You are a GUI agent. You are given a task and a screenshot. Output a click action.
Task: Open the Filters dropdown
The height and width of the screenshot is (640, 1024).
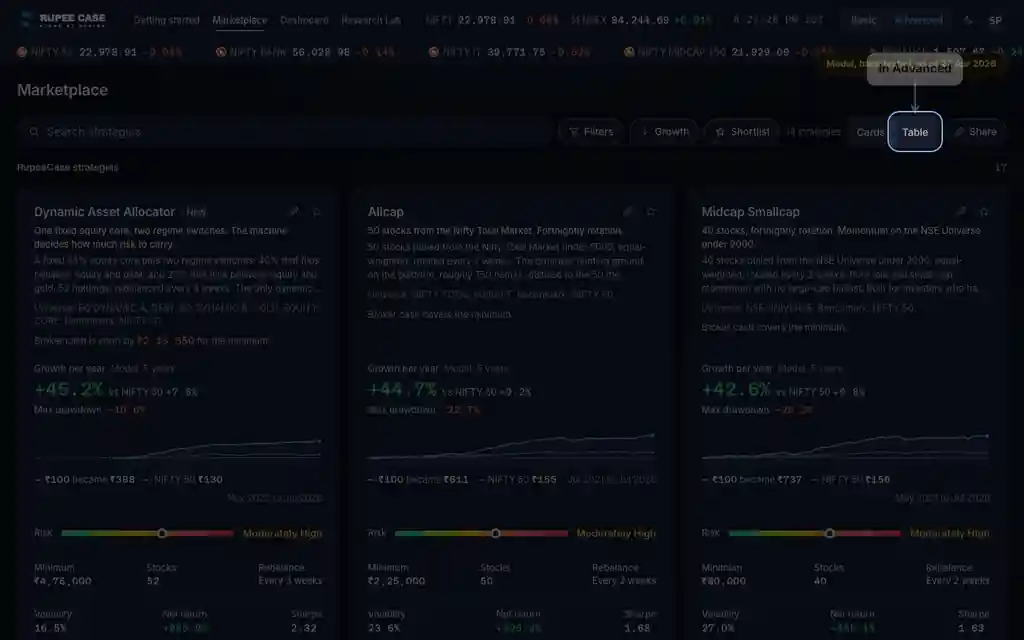coord(591,132)
